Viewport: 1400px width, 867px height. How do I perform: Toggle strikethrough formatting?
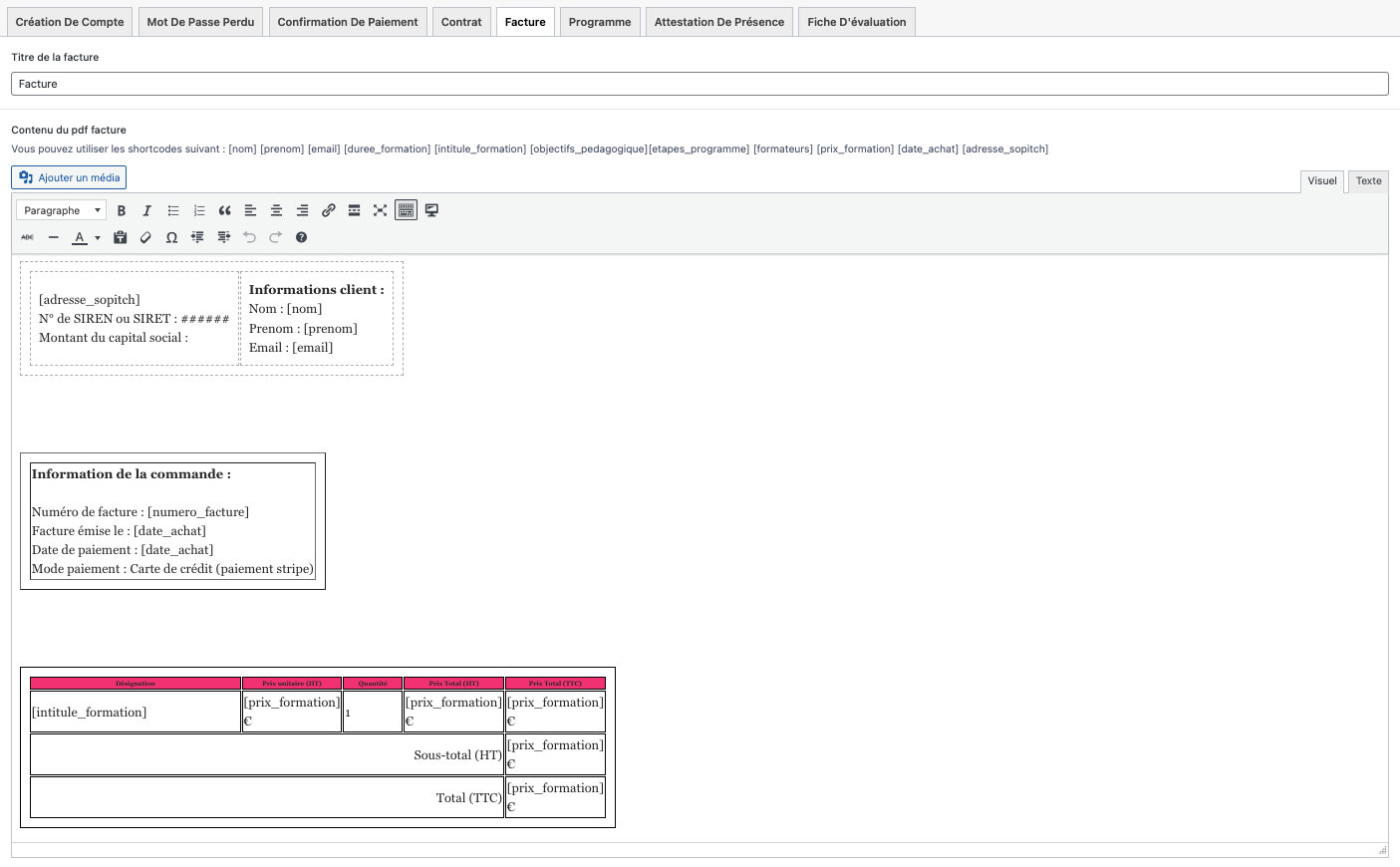pyautogui.click(x=28, y=237)
